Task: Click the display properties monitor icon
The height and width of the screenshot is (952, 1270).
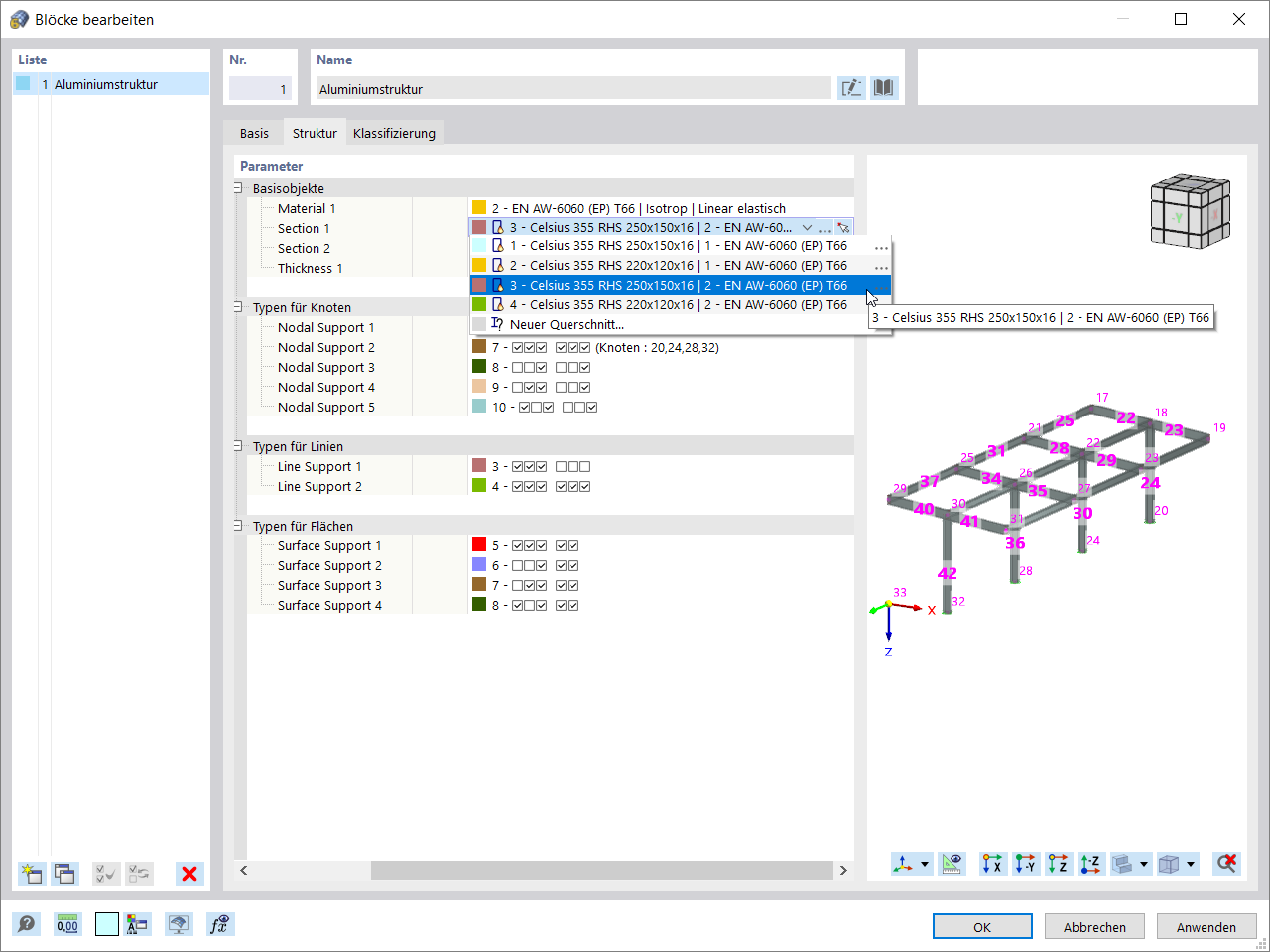Action: coord(179,925)
